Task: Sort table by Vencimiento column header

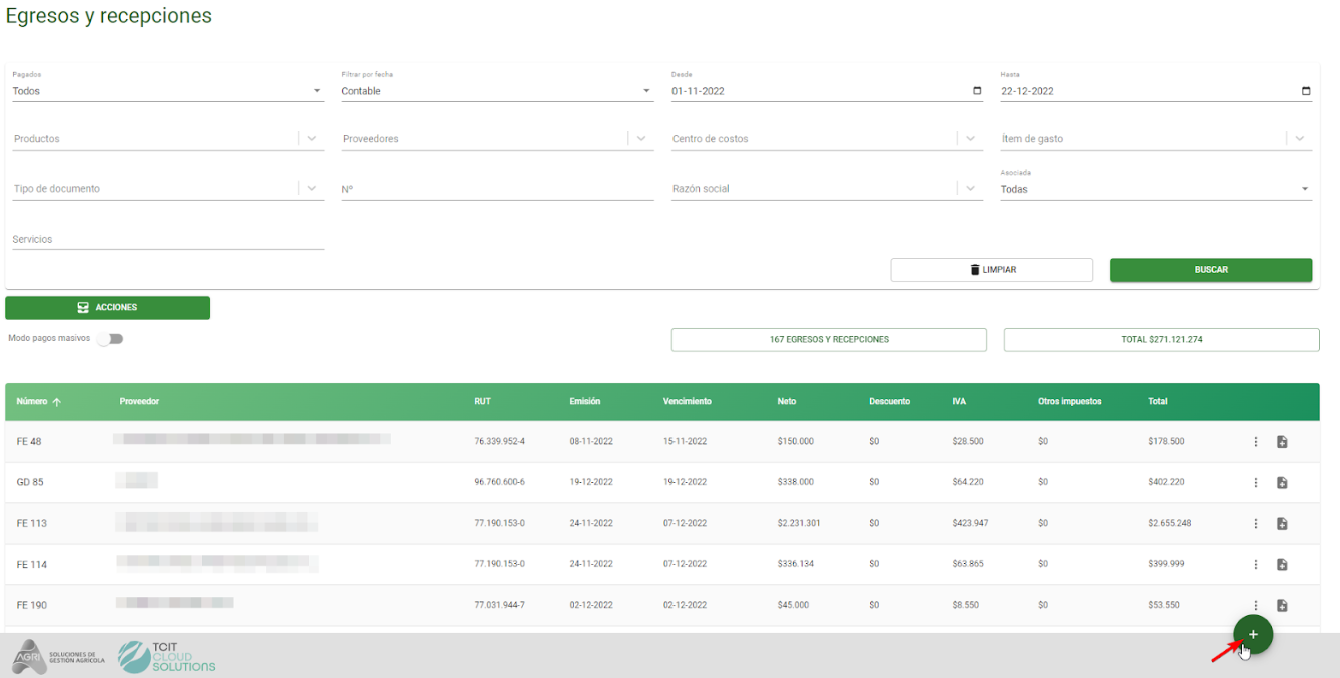Action: (x=687, y=402)
